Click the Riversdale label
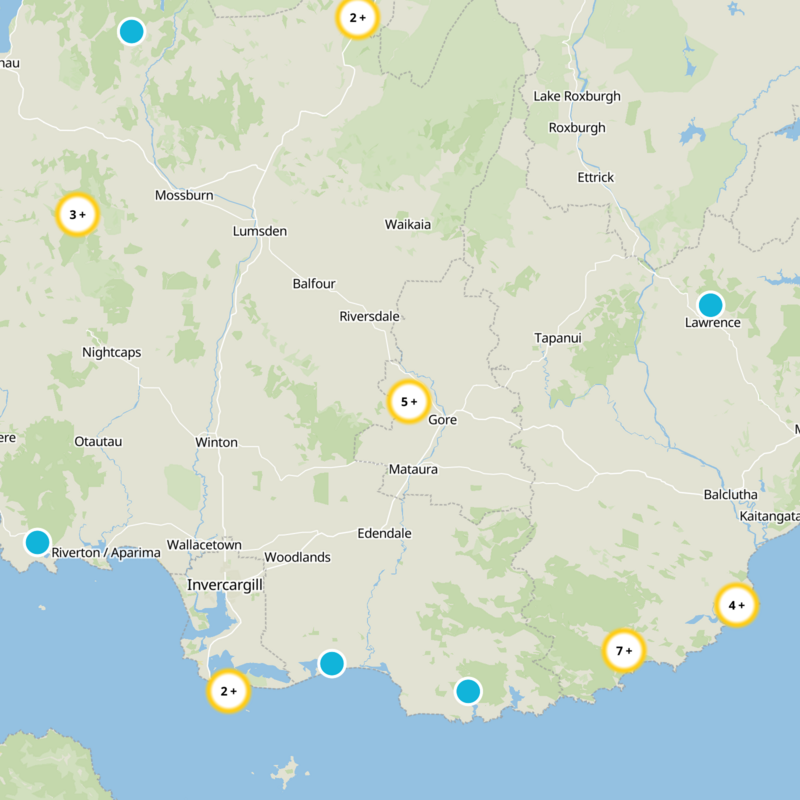This screenshot has height=800, width=800. coord(369,316)
